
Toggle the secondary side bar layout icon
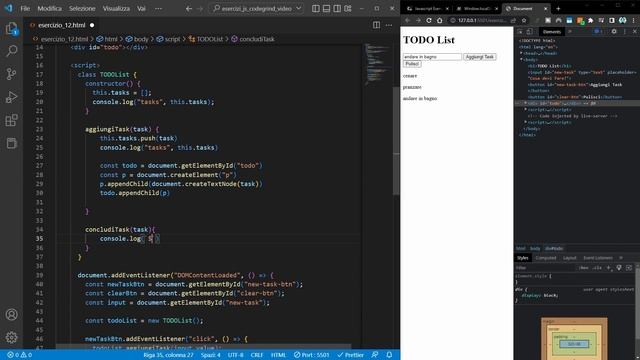pyautogui.click(x=337, y=8)
